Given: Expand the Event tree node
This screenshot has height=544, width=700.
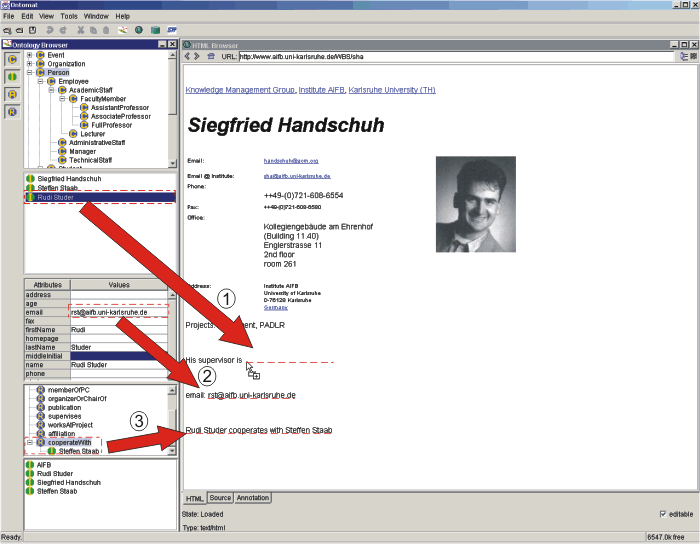Looking at the screenshot, I should pyautogui.click(x=29, y=55).
